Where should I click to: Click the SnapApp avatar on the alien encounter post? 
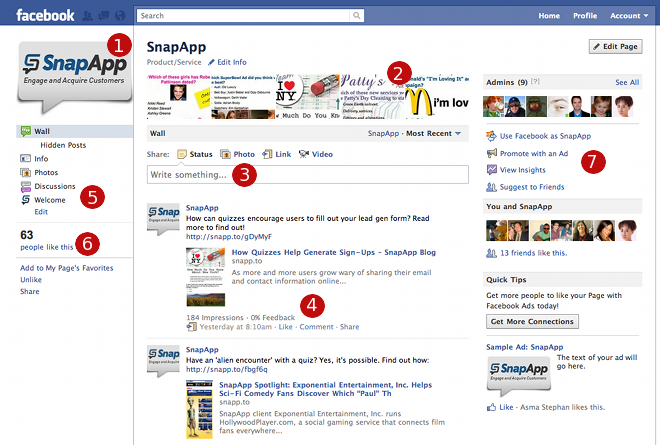163,361
